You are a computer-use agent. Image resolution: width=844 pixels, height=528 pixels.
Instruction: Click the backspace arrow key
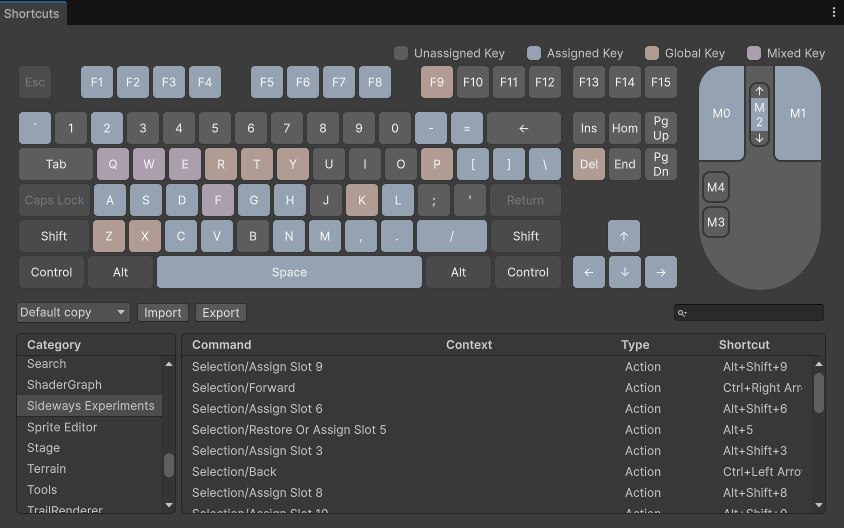point(524,128)
